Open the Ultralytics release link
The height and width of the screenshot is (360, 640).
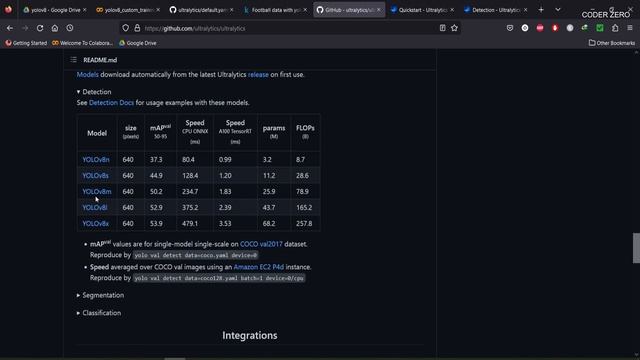tap(258, 75)
